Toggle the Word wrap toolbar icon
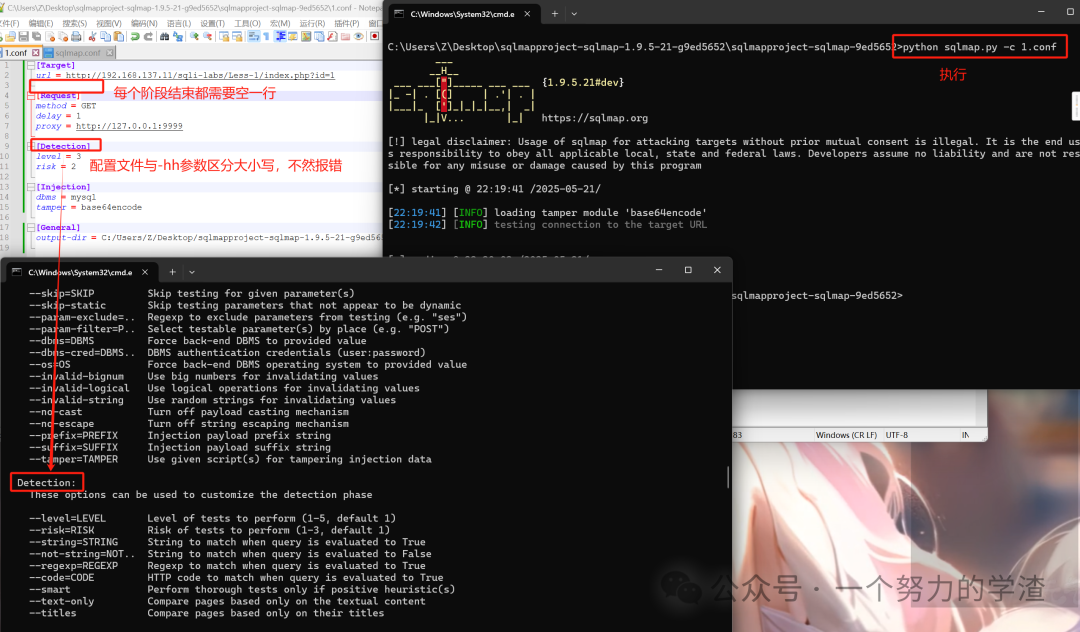Viewport: 1080px width, 632px height. tap(253, 36)
